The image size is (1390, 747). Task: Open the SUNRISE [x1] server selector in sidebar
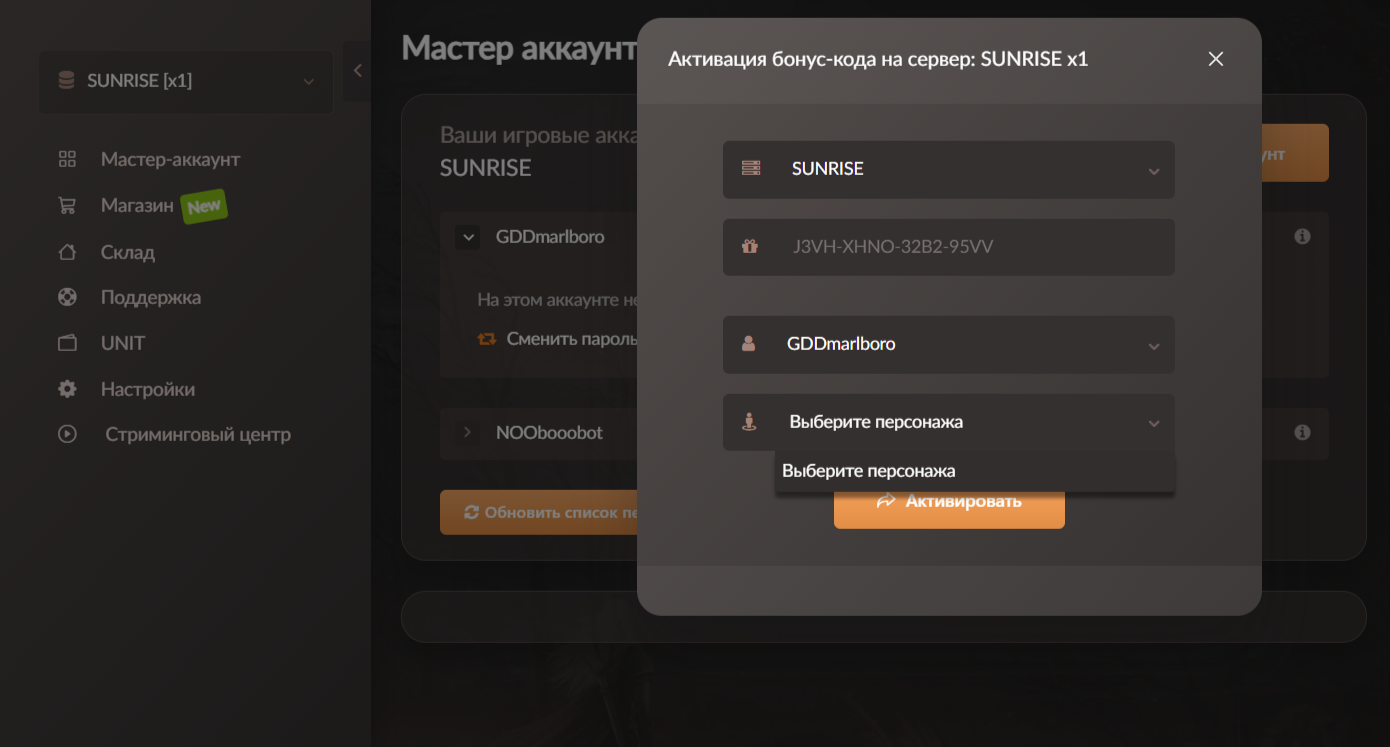[x=186, y=81]
